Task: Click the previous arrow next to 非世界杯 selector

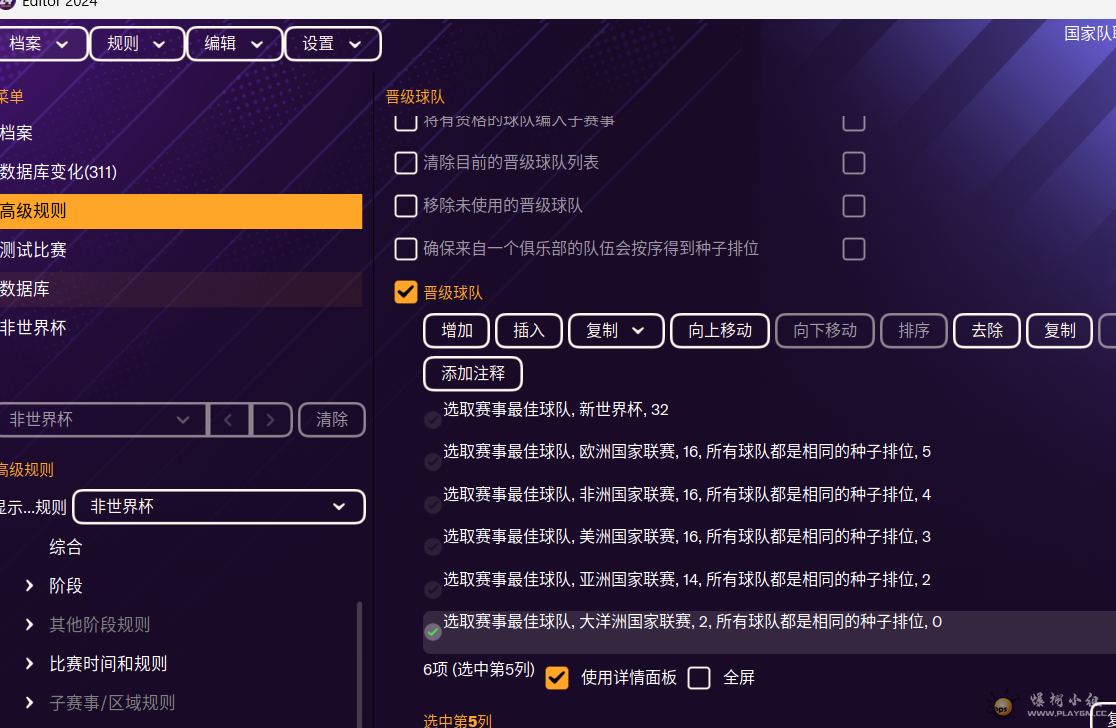Action: pos(229,420)
